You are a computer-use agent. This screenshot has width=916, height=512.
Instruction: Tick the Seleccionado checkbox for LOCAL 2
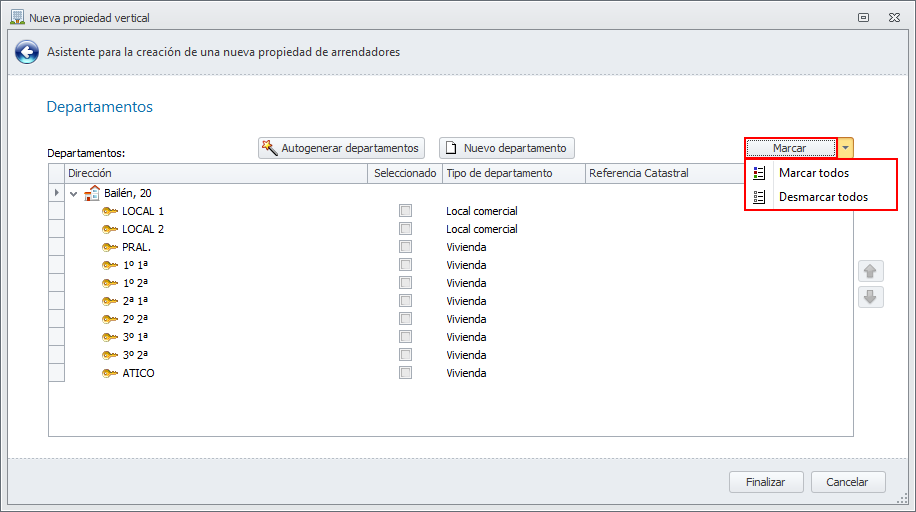[405, 229]
